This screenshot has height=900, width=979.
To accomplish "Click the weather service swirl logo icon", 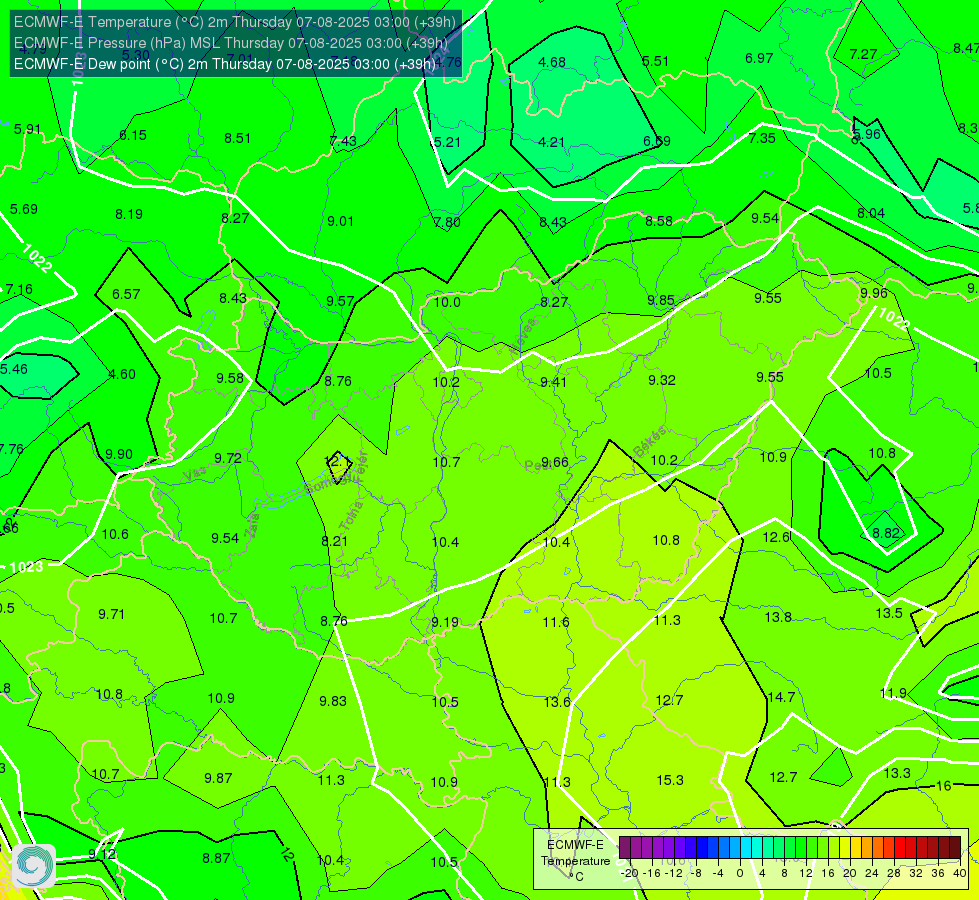I will pyautogui.click(x=34, y=866).
